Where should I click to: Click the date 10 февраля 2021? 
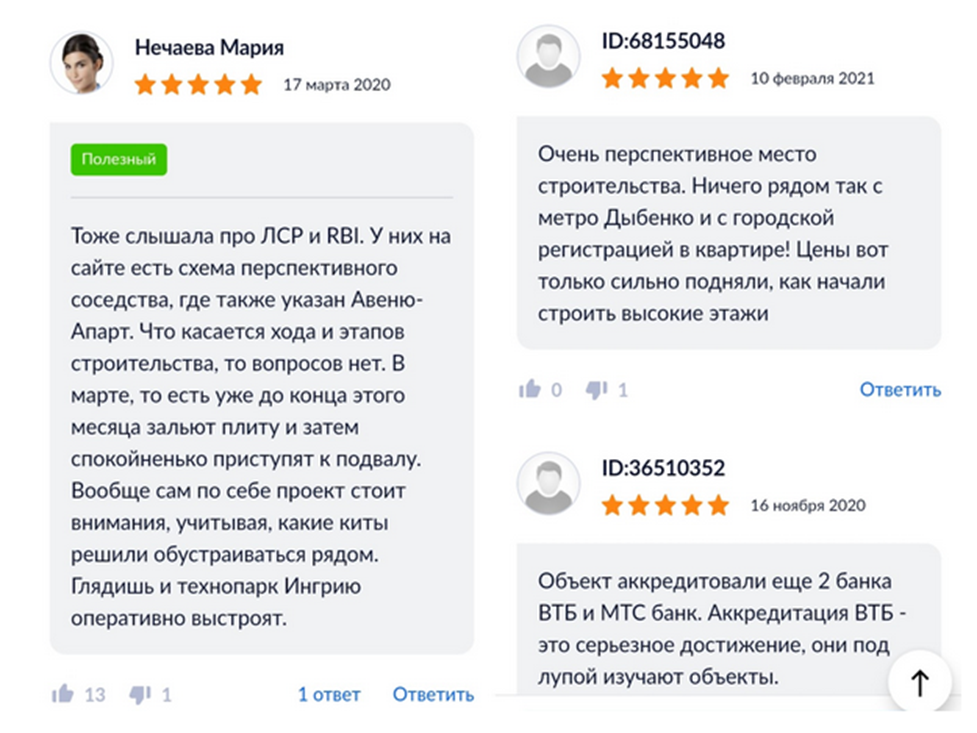click(815, 77)
